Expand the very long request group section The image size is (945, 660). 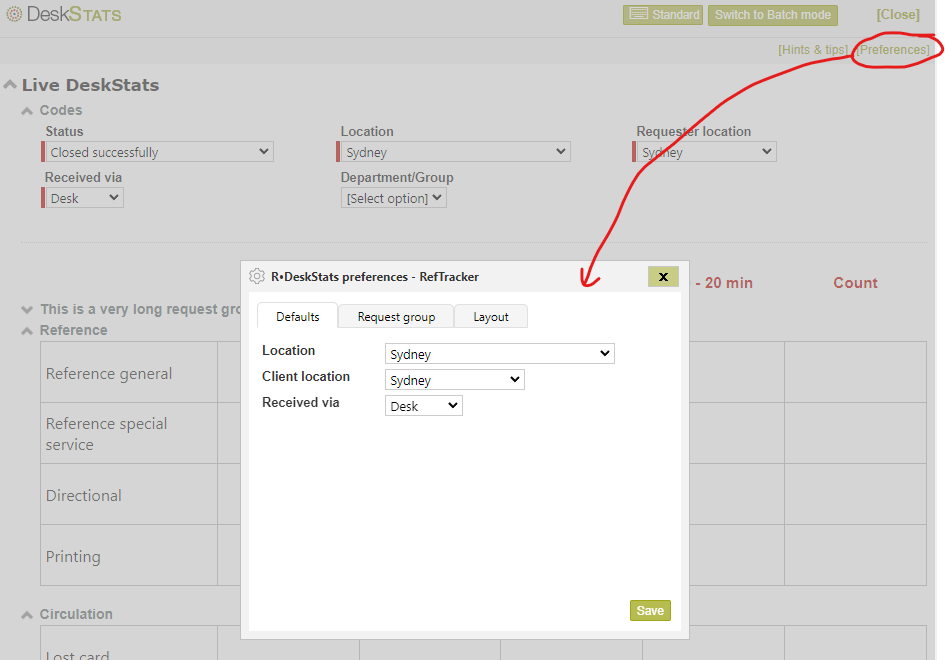27,310
